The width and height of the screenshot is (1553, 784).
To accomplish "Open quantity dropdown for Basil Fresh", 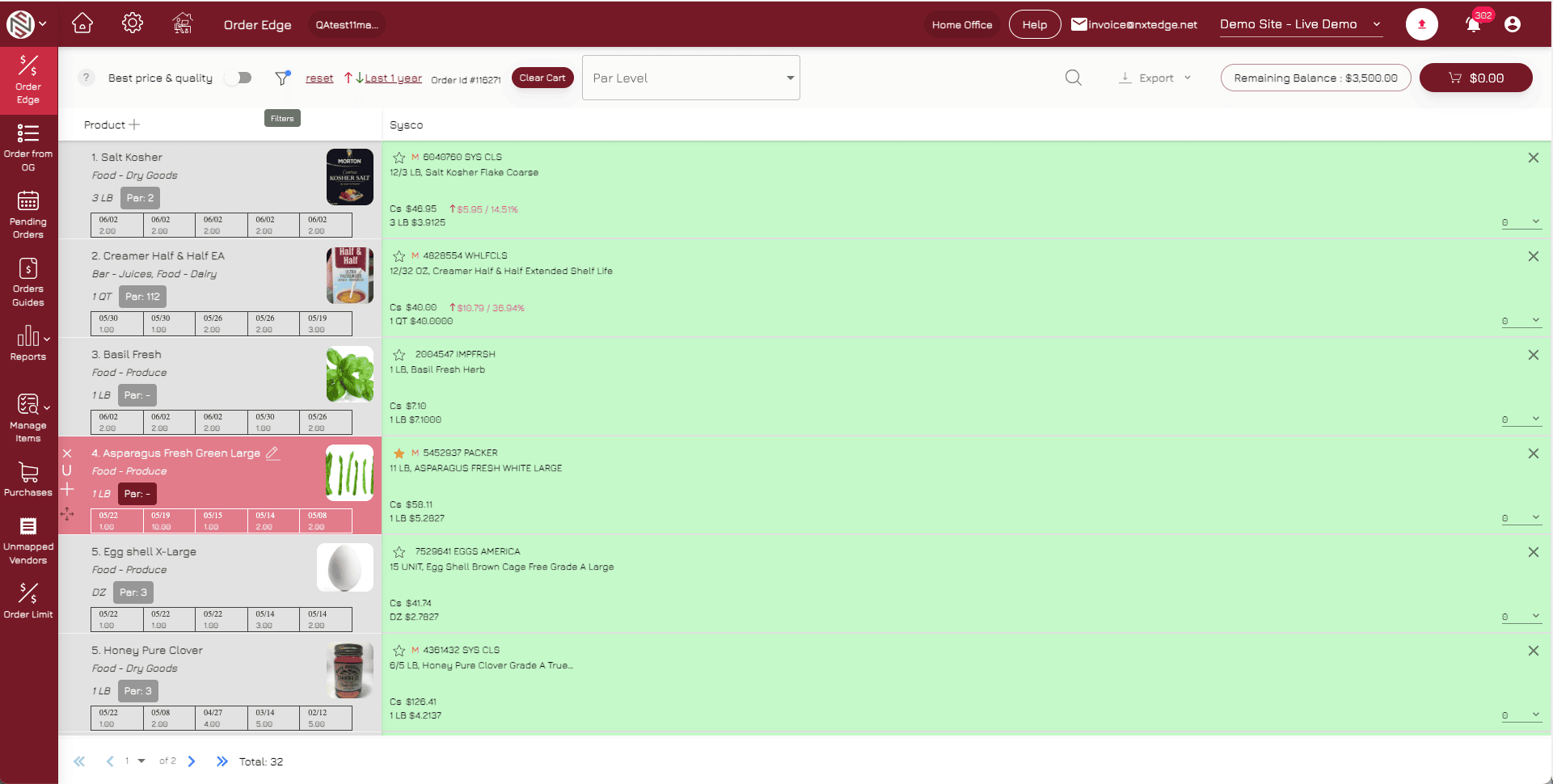I will [1521, 419].
